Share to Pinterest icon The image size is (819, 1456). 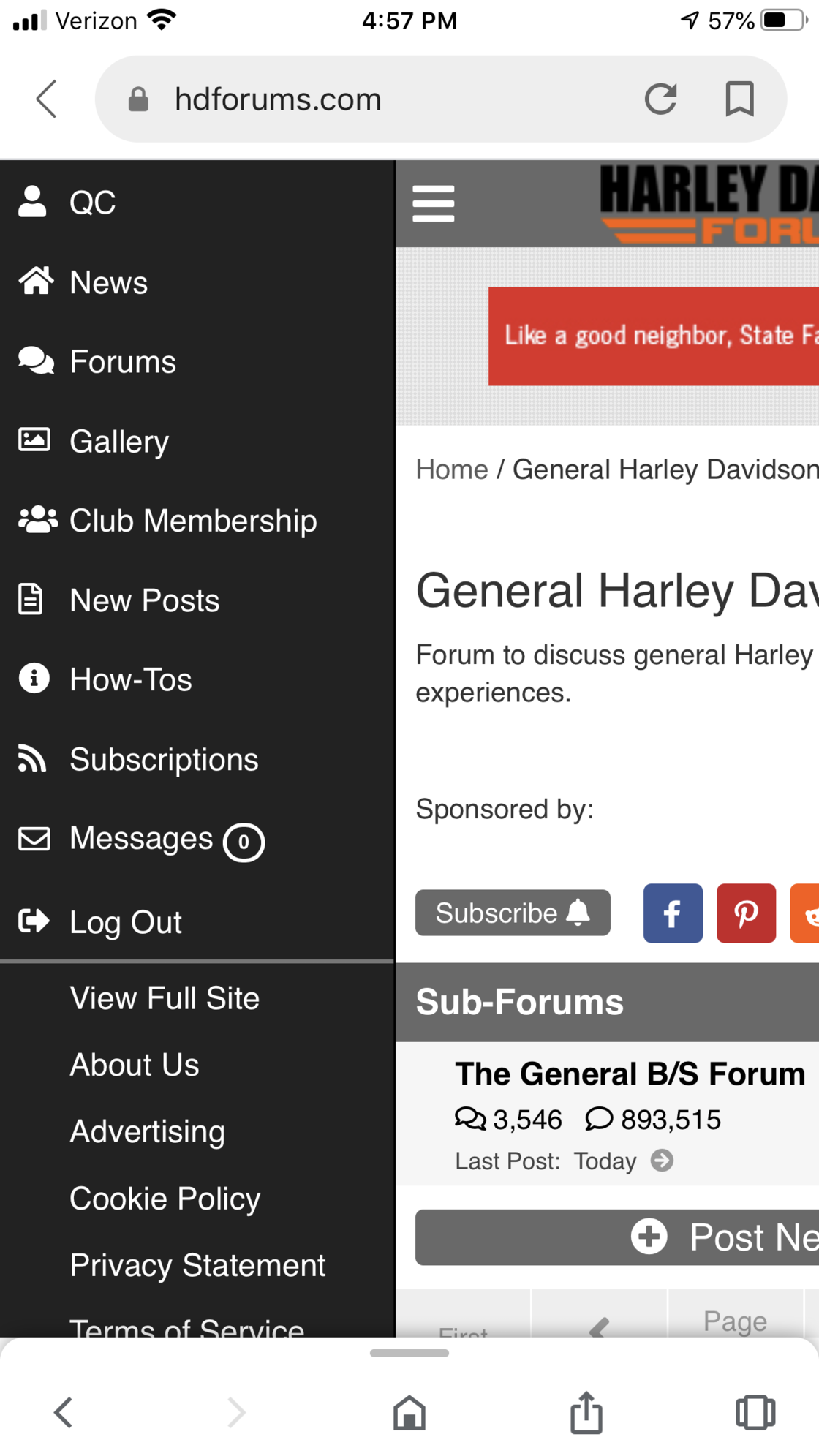point(746,913)
